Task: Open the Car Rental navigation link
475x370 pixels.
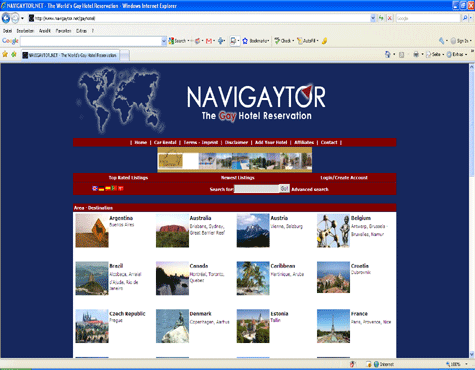Action: point(165,142)
